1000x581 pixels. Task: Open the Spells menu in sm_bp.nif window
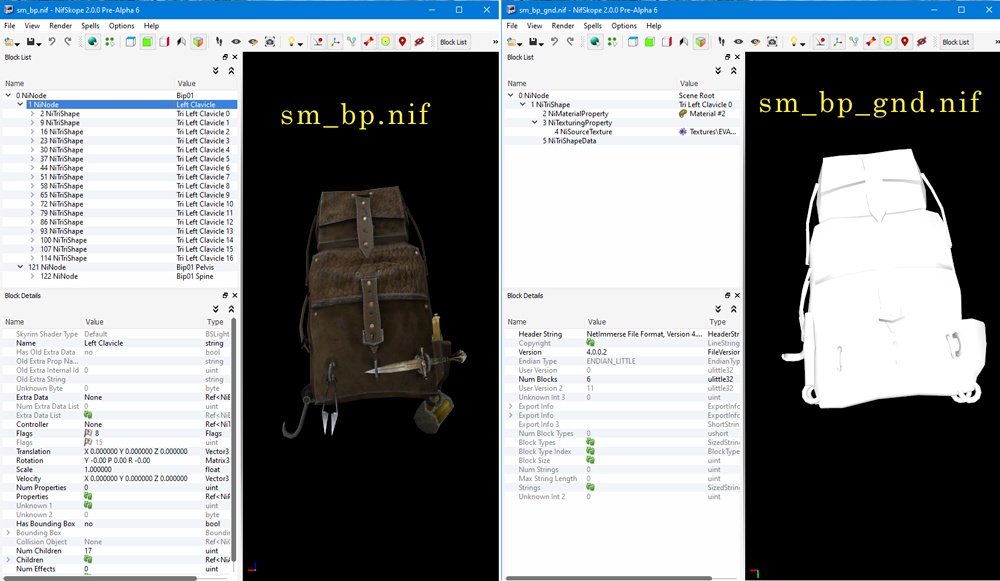pyautogui.click(x=90, y=25)
